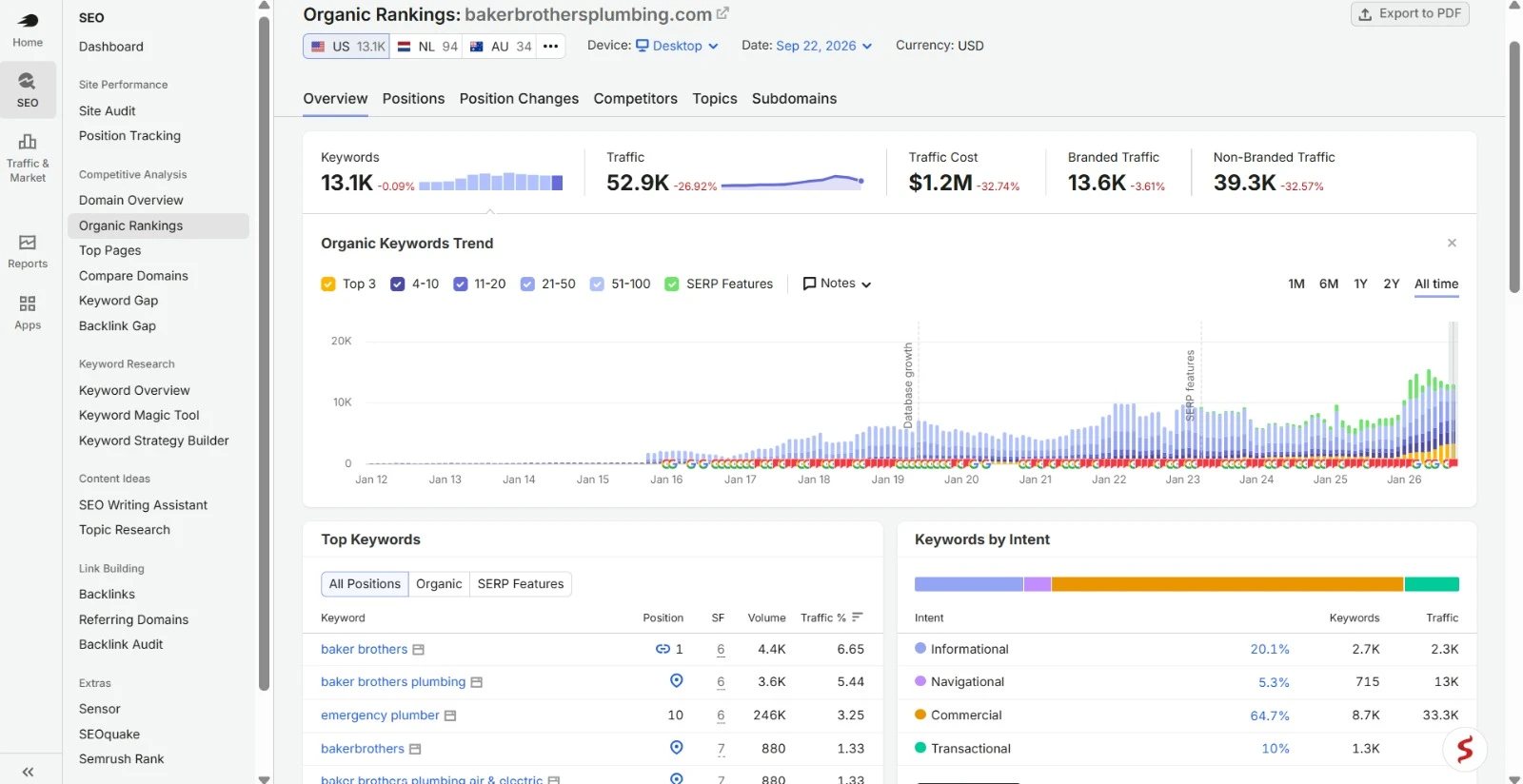The height and width of the screenshot is (784, 1523).
Task: Click the SERP icon next to bakerbrothers
Action: point(415,749)
